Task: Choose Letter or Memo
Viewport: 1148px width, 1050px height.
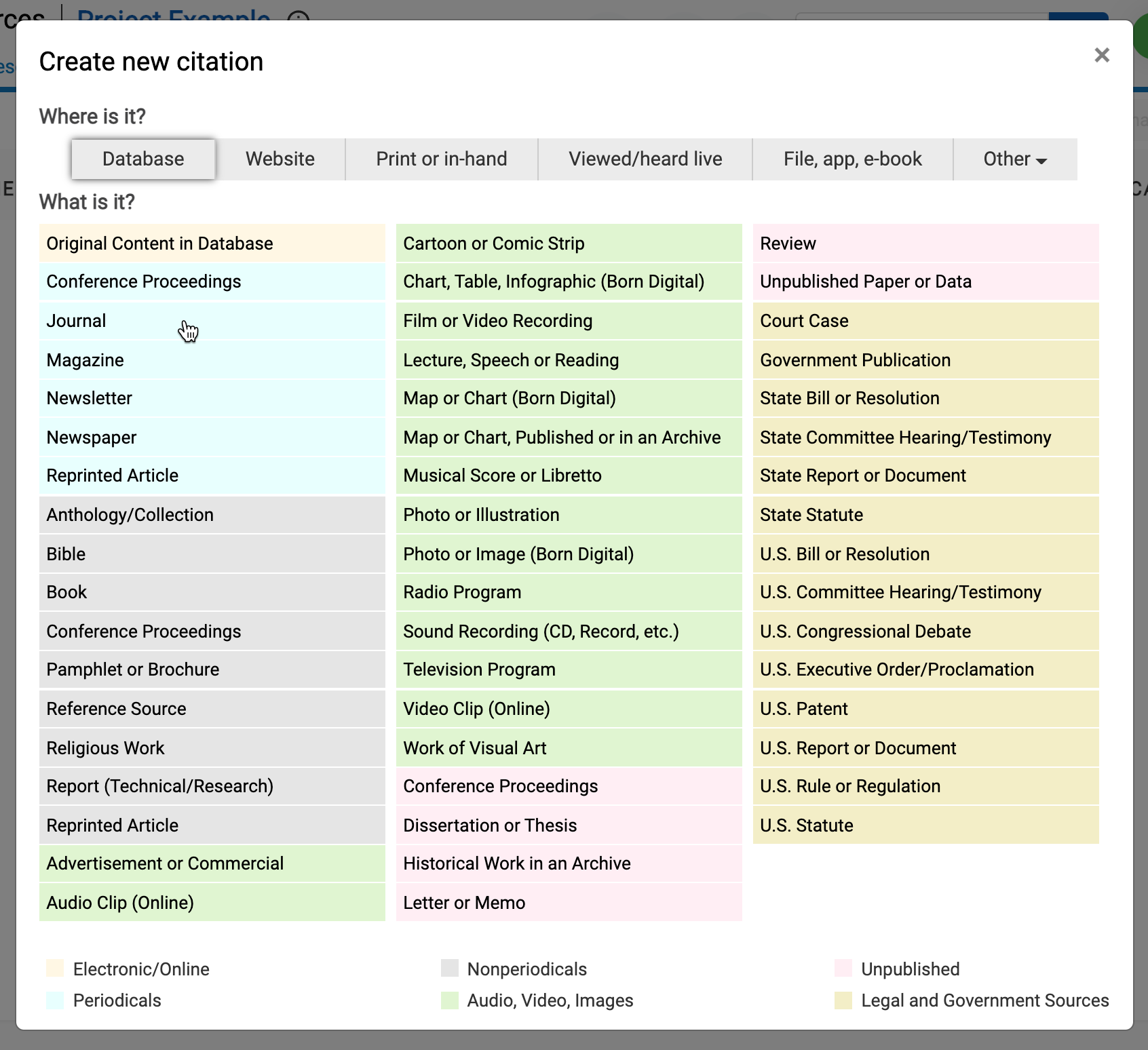Action: point(569,903)
